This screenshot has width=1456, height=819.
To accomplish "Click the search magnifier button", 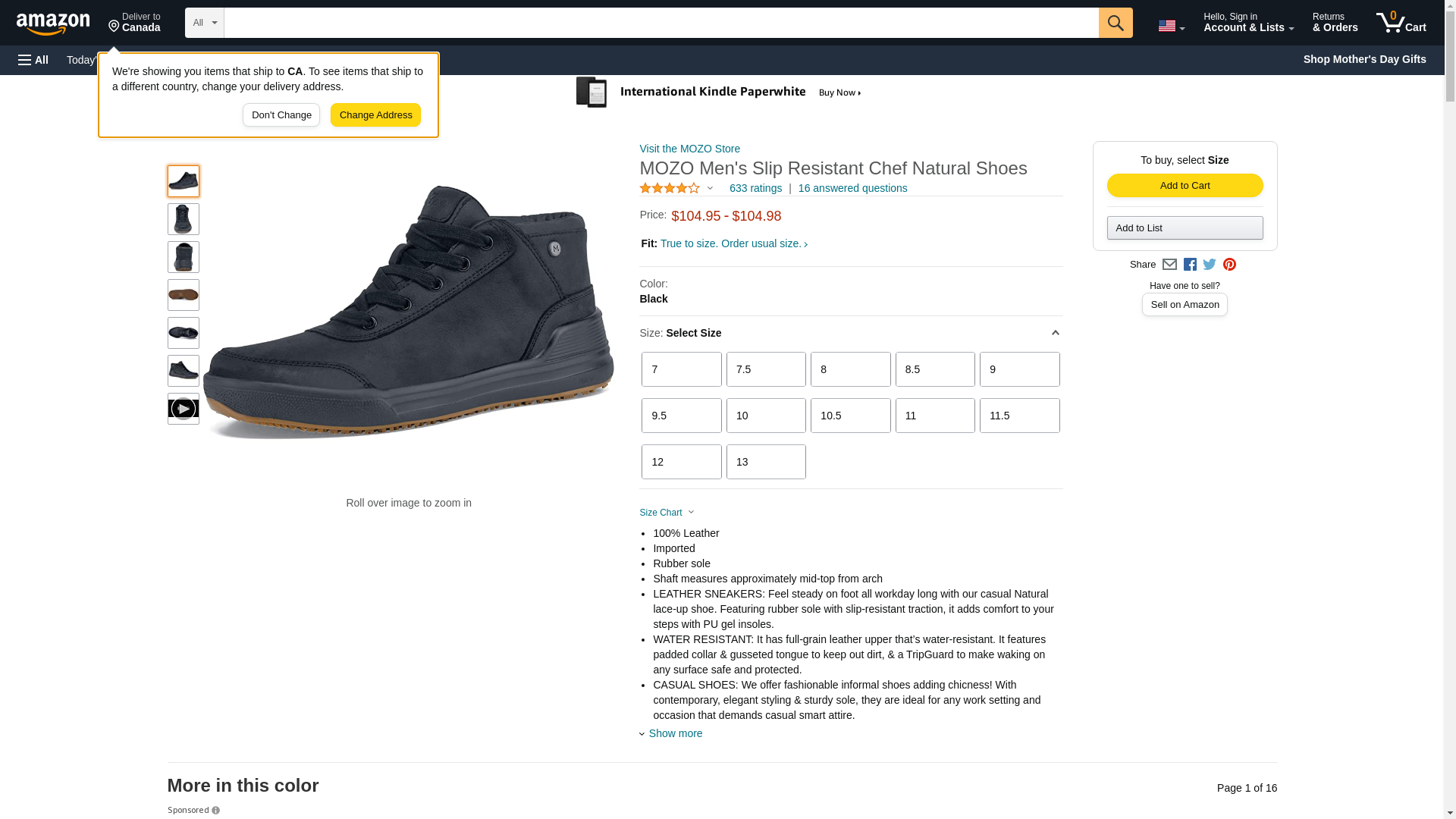I will (x=1115, y=23).
